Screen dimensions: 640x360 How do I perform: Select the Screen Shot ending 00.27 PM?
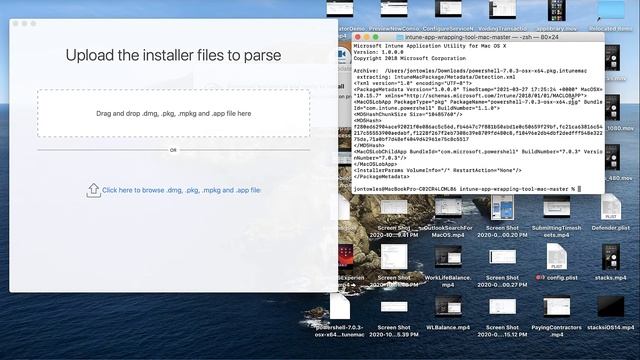pos(502,257)
